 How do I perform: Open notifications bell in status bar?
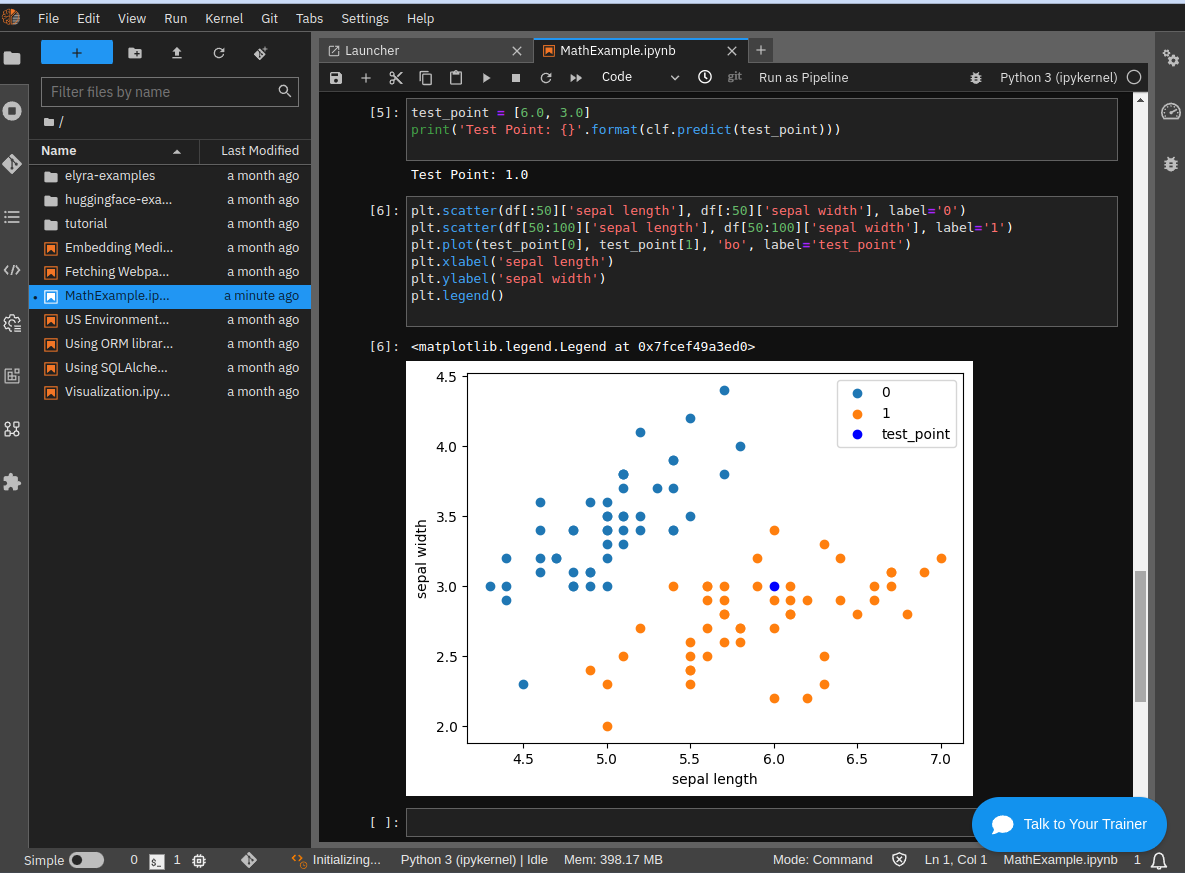[1158, 860]
